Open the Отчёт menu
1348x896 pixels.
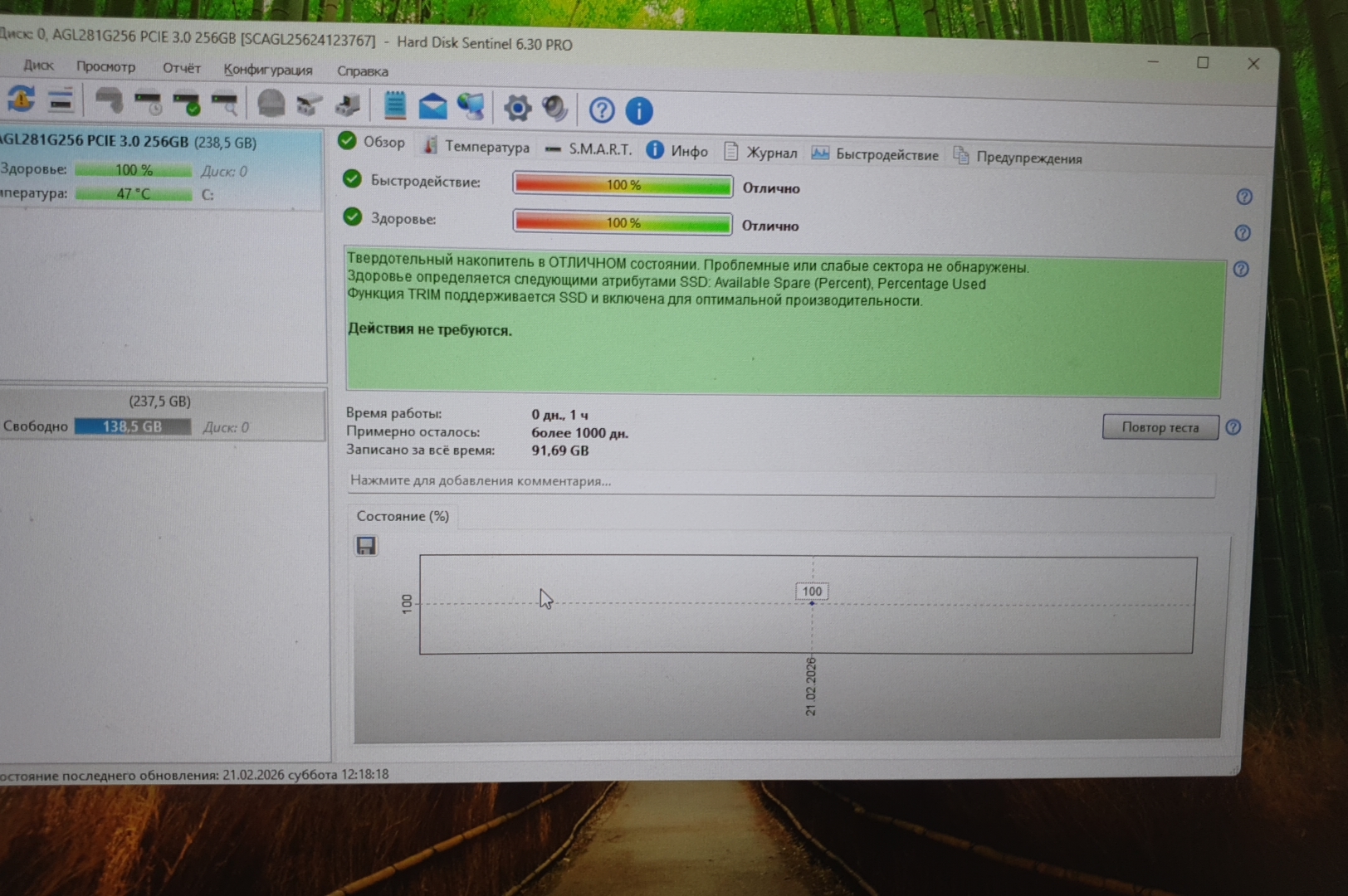pyautogui.click(x=181, y=68)
